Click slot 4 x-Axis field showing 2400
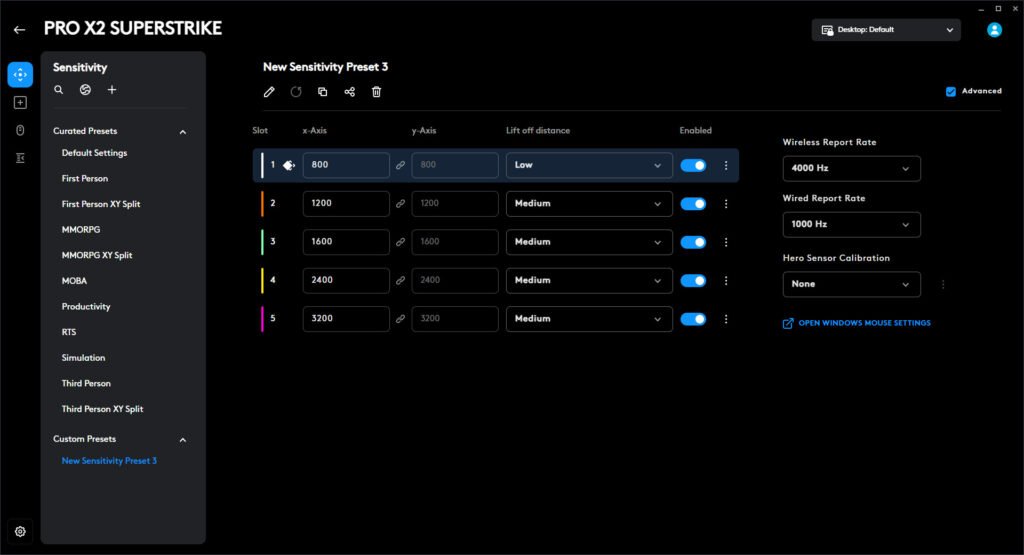Image resolution: width=1024 pixels, height=555 pixels. 345,281
